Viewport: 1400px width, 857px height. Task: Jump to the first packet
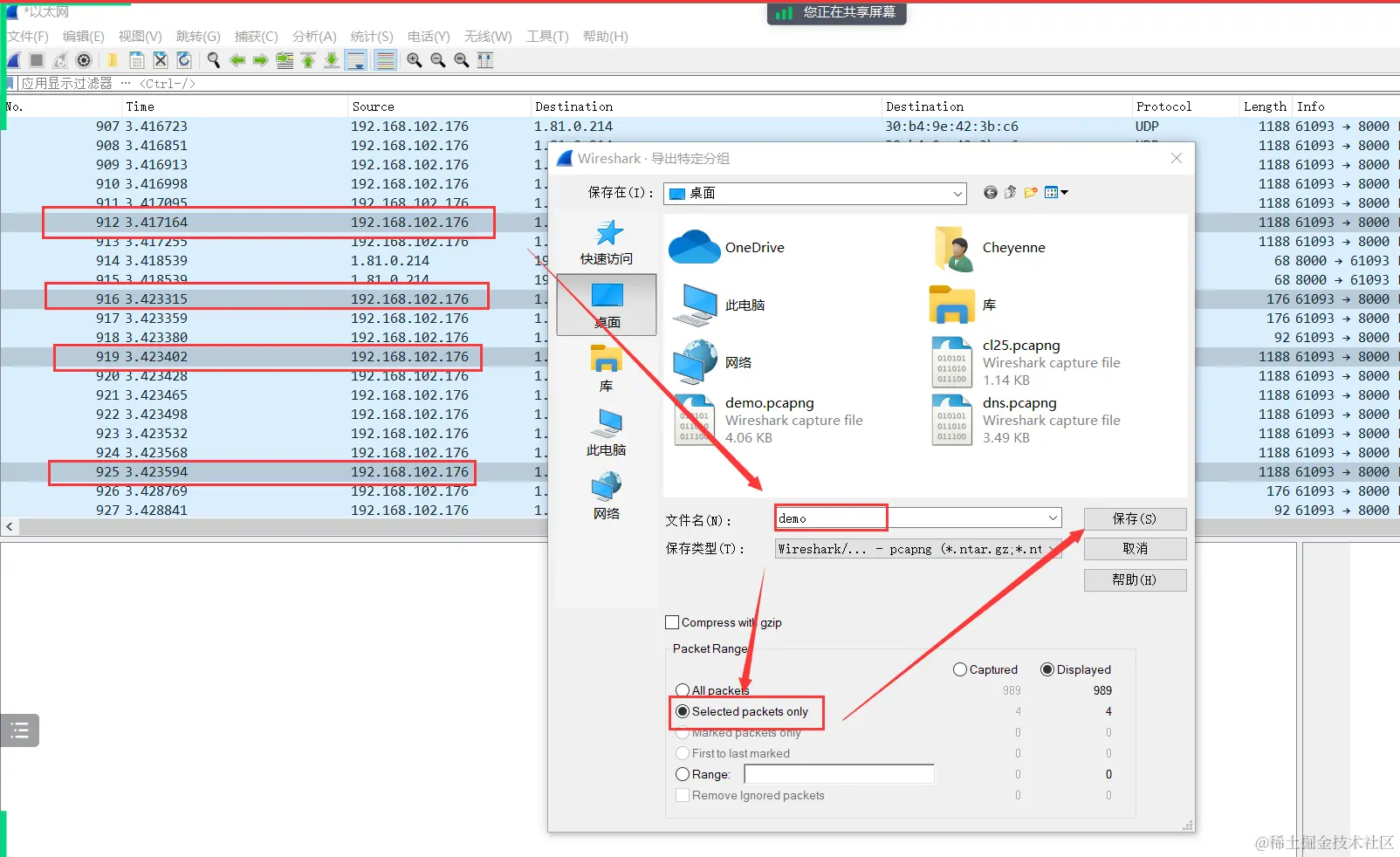tap(308, 60)
